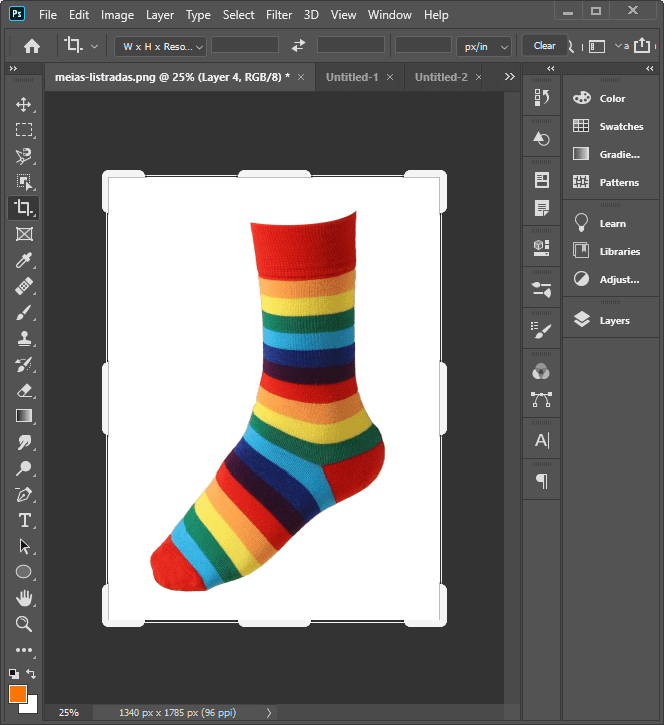Screen dimensions: 664x725
Task: Select the Healing Brush tool
Action: 24,286
